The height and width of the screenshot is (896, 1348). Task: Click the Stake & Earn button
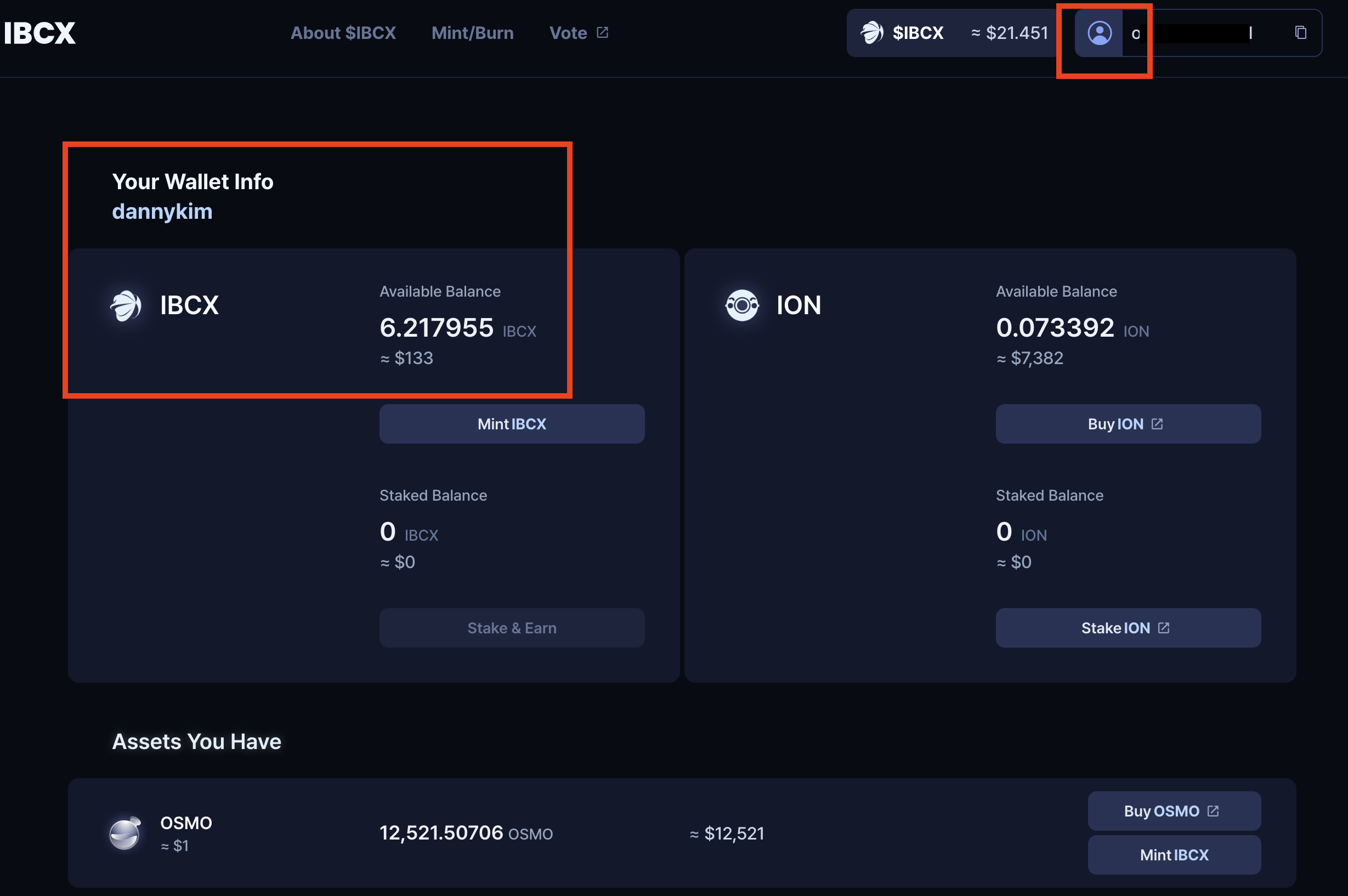pyautogui.click(x=512, y=627)
